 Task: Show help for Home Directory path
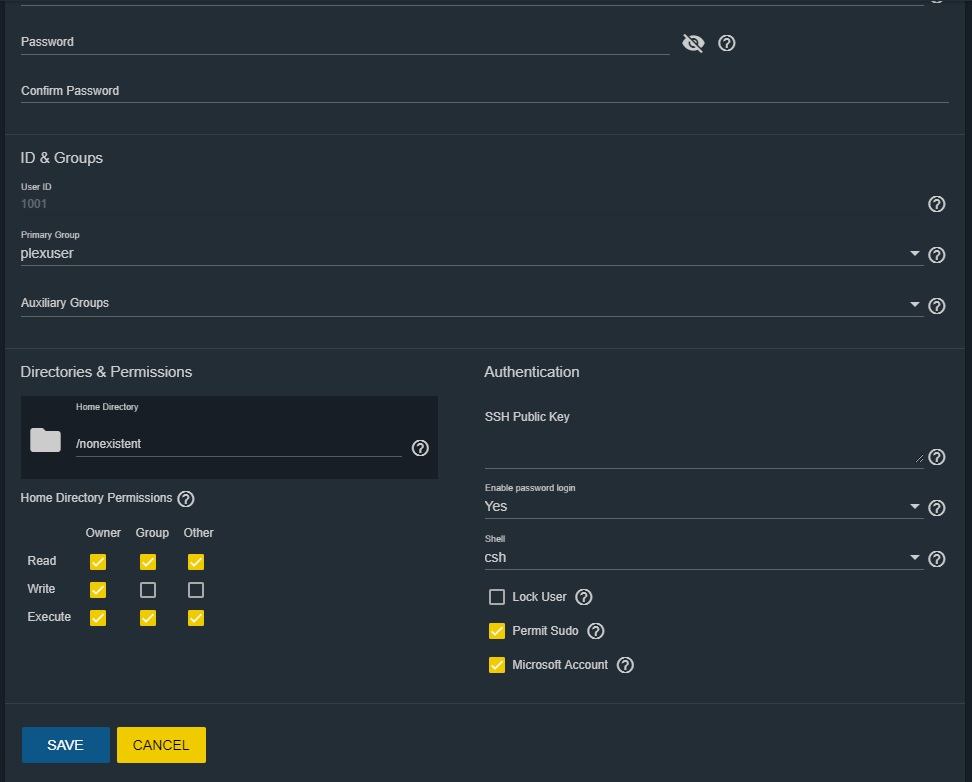point(420,448)
